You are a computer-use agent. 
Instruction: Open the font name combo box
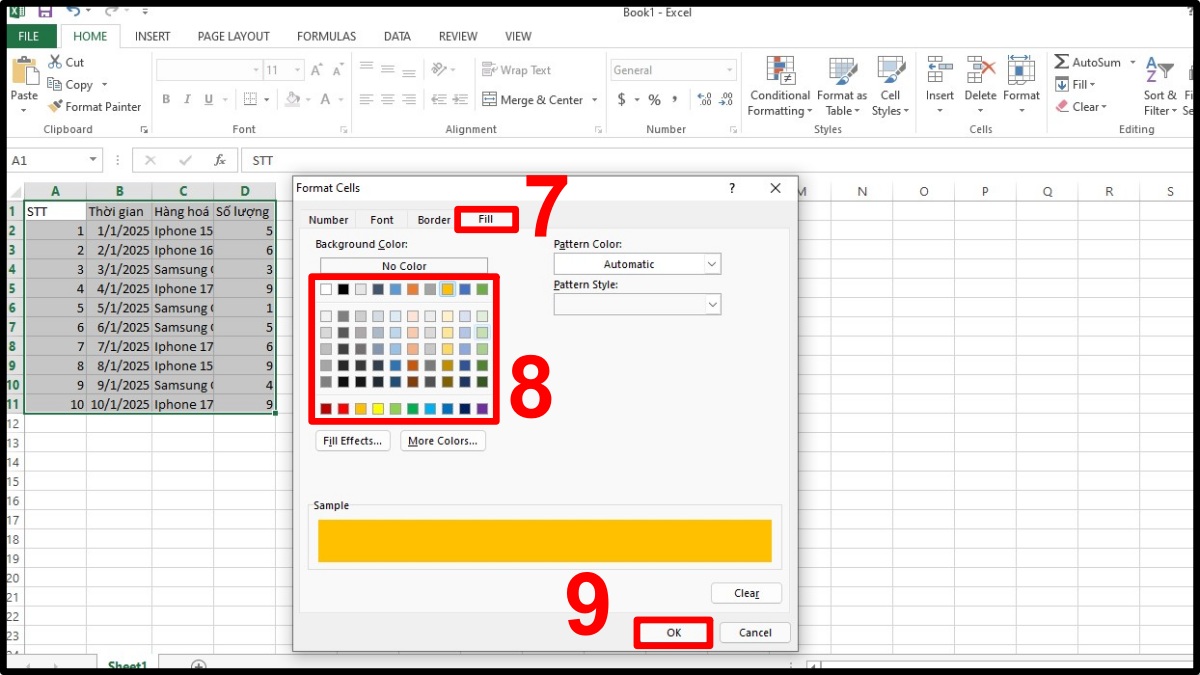pyautogui.click(x=208, y=70)
